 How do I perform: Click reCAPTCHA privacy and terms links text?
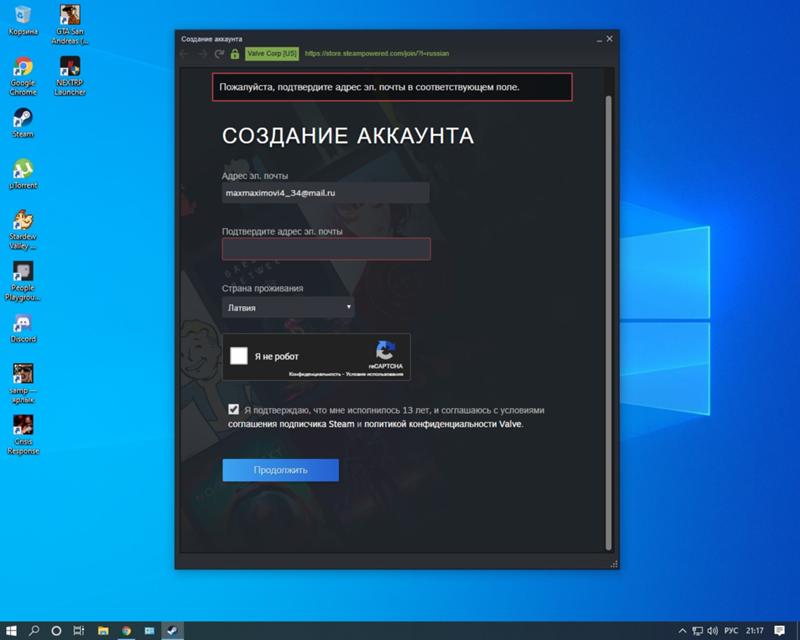click(x=346, y=374)
